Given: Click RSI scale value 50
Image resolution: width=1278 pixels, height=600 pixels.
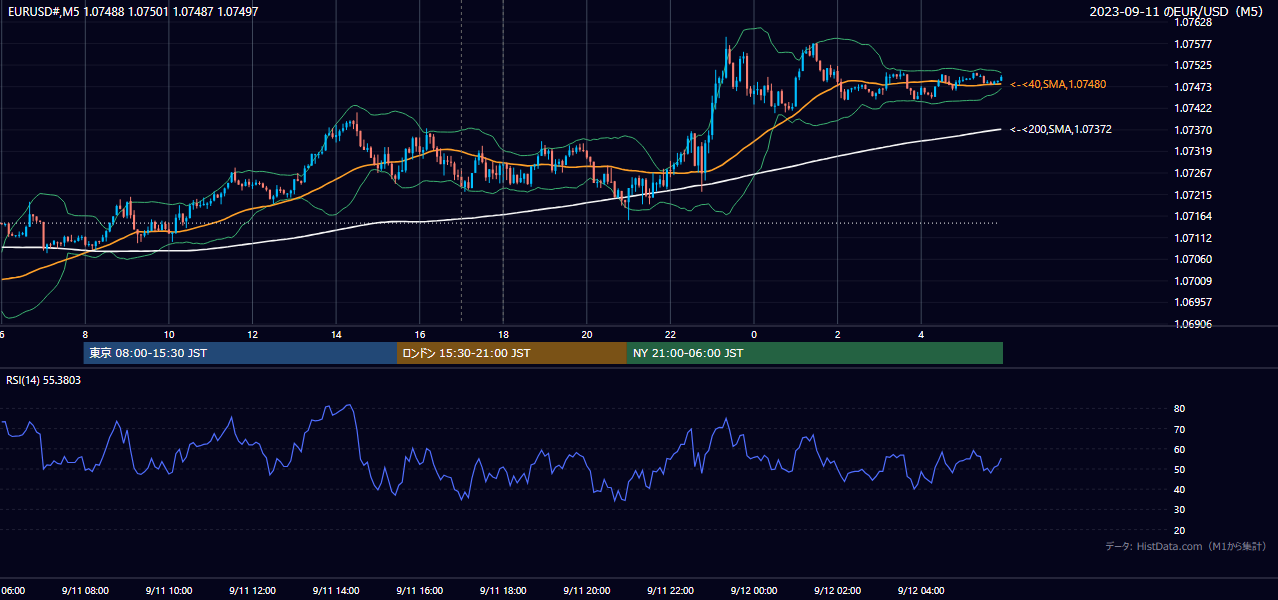Looking at the screenshot, I should (x=1180, y=469).
